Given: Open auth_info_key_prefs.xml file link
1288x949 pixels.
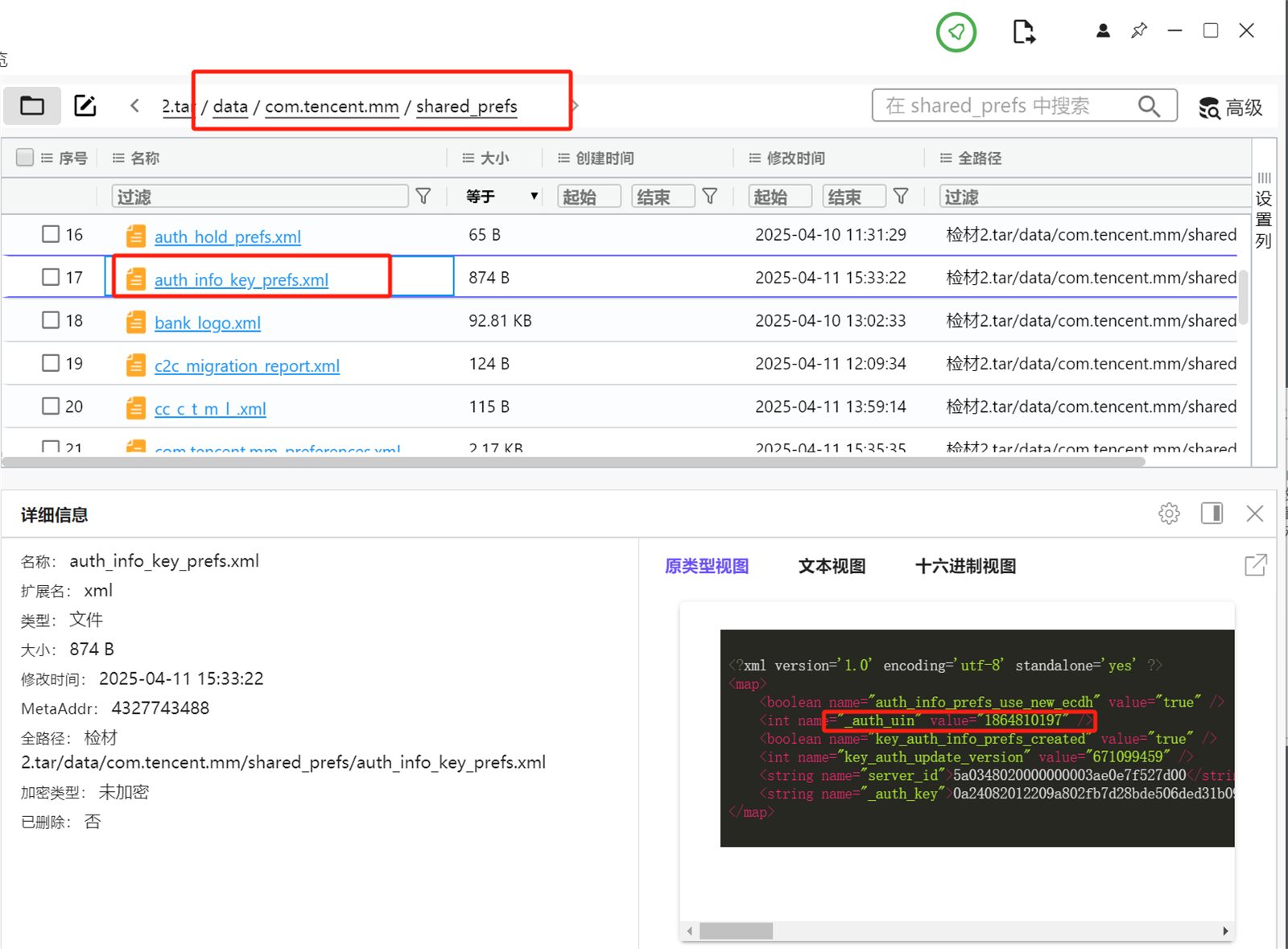Looking at the screenshot, I should (x=242, y=279).
